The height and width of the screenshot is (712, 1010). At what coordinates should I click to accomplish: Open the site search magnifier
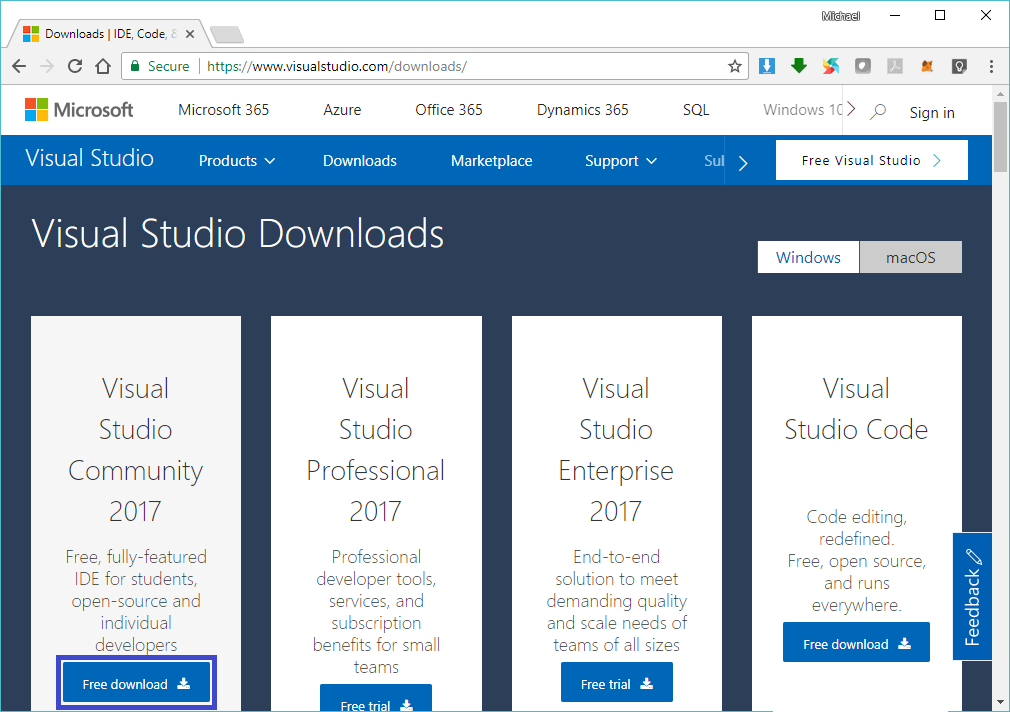pyautogui.click(x=878, y=111)
